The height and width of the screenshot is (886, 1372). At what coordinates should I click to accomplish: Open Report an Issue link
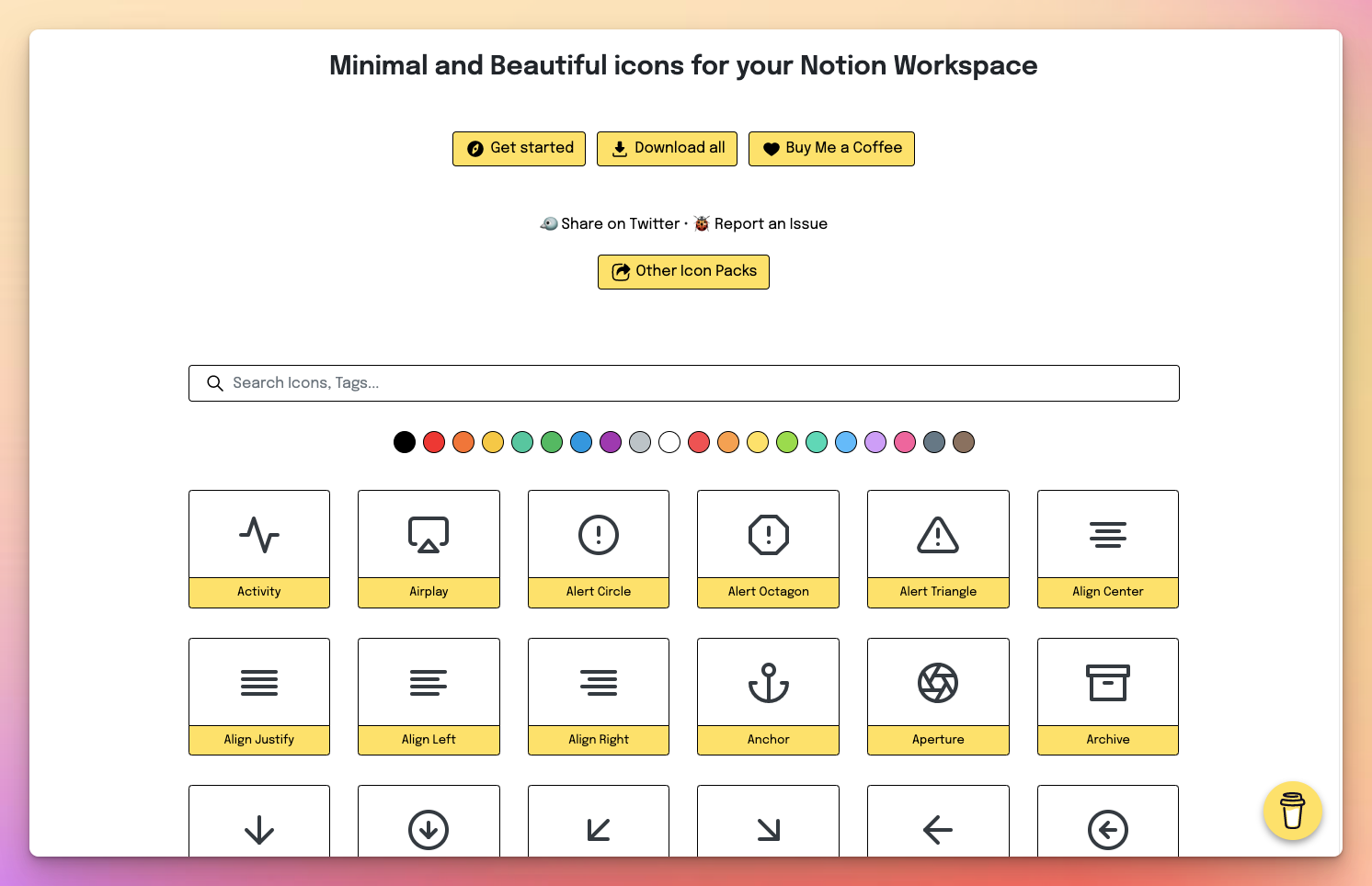(760, 223)
